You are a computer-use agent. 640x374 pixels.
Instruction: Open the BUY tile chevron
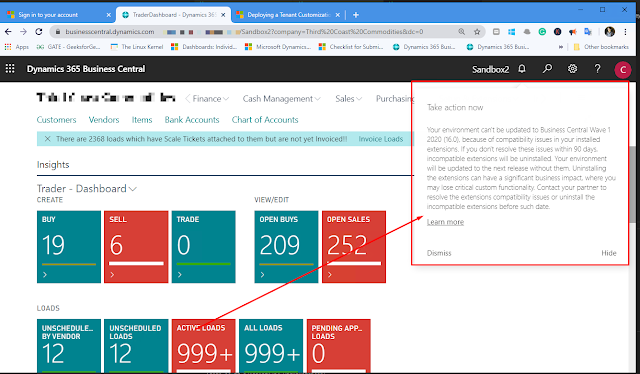(x=45, y=275)
